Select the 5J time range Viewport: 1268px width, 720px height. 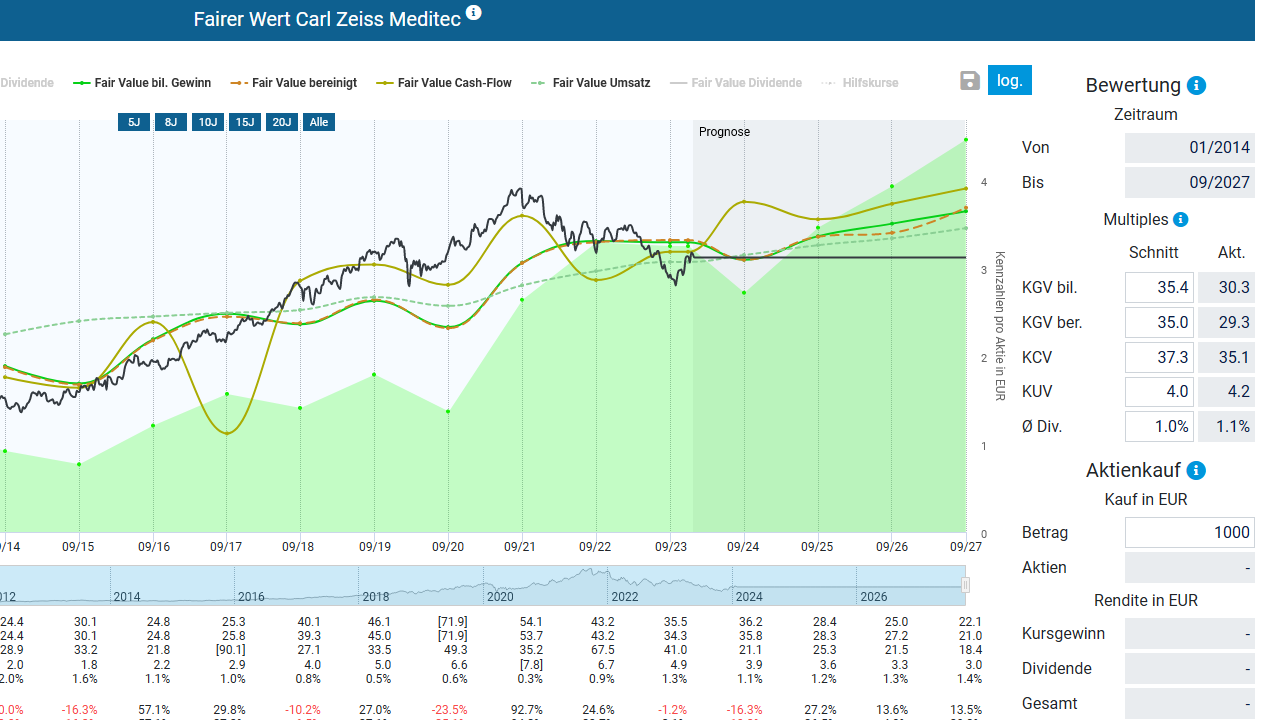point(134,122)
